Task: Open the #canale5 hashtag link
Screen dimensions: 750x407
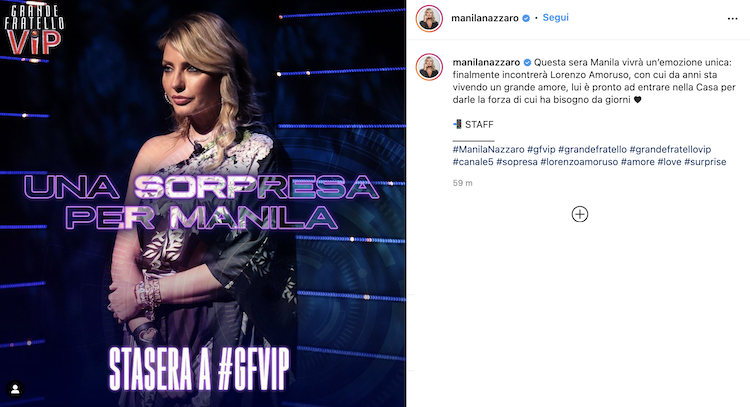Action: click(x=473, y=162)
